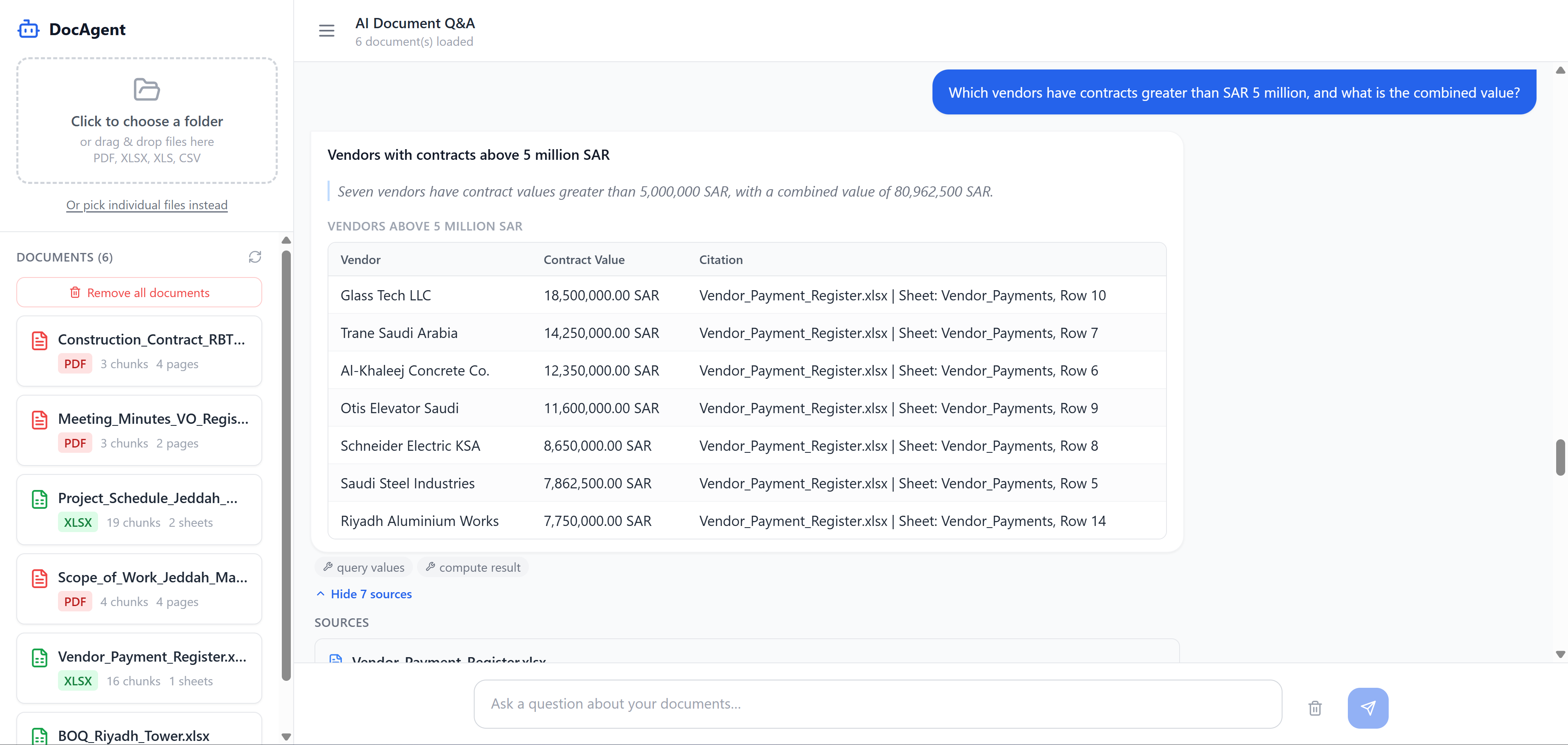Click the 7,750,000.00 SAR value
Screen dimensions: 1568x745
(597, 521)
